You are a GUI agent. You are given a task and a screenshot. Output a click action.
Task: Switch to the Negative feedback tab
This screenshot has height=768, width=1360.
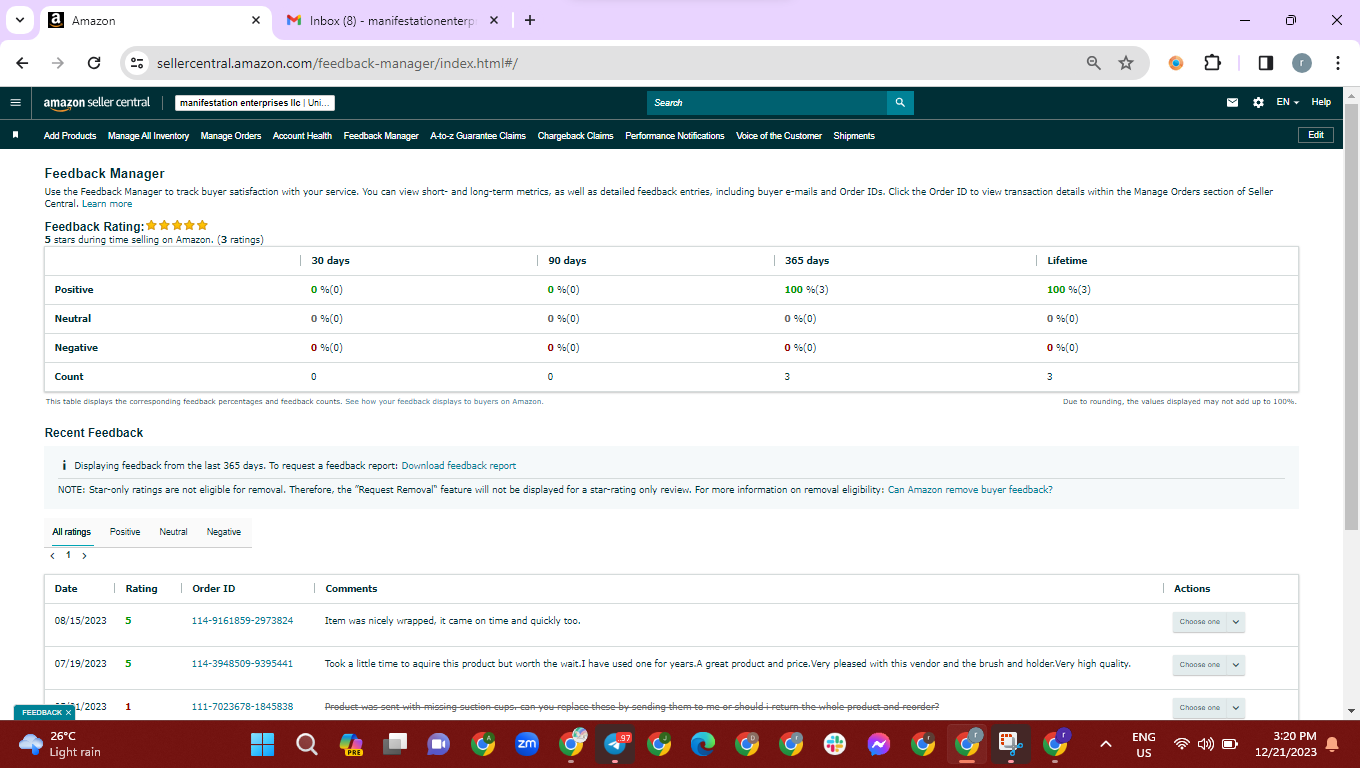pyautogui.click(x=224, y=532)
